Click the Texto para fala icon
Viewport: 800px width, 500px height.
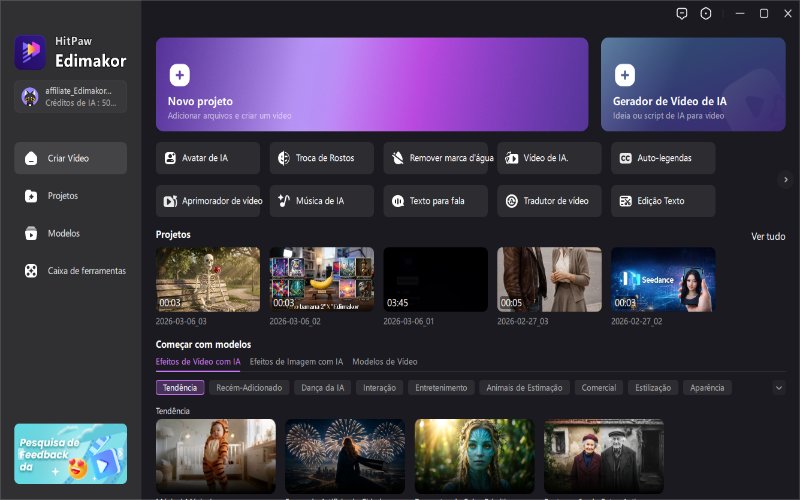[398, 201]
